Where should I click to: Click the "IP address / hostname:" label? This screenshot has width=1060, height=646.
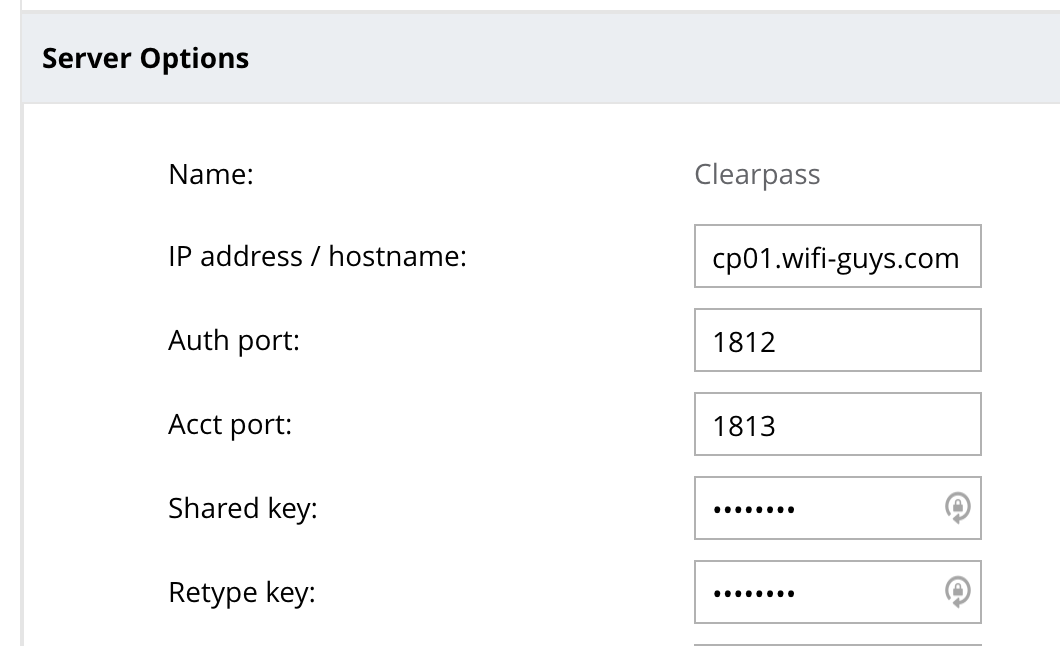(x=317, y=257)
